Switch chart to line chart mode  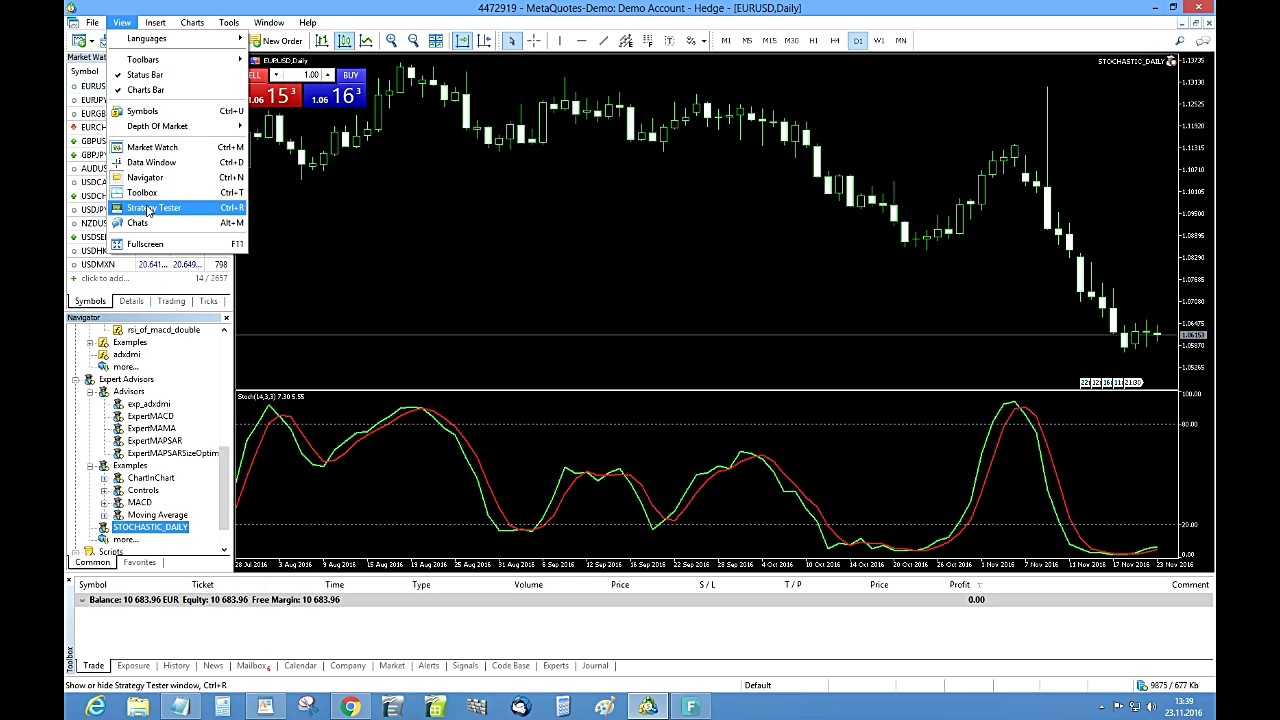[366, 41]
